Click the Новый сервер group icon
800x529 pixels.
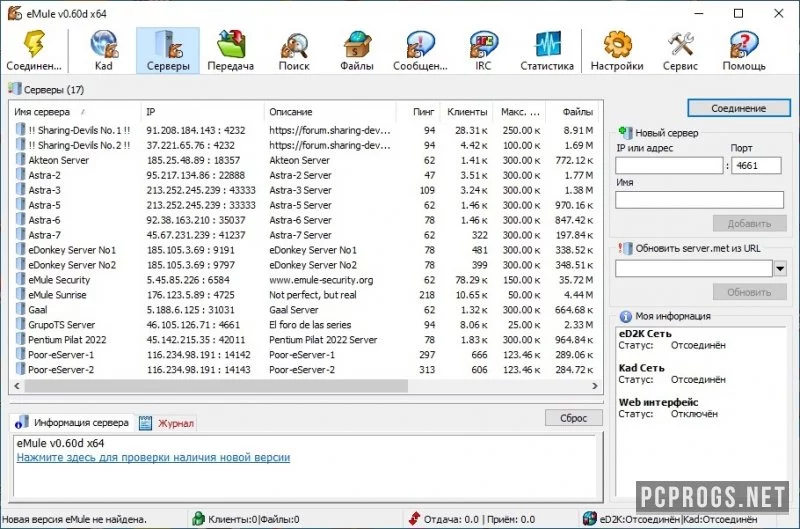coord(626,133)
